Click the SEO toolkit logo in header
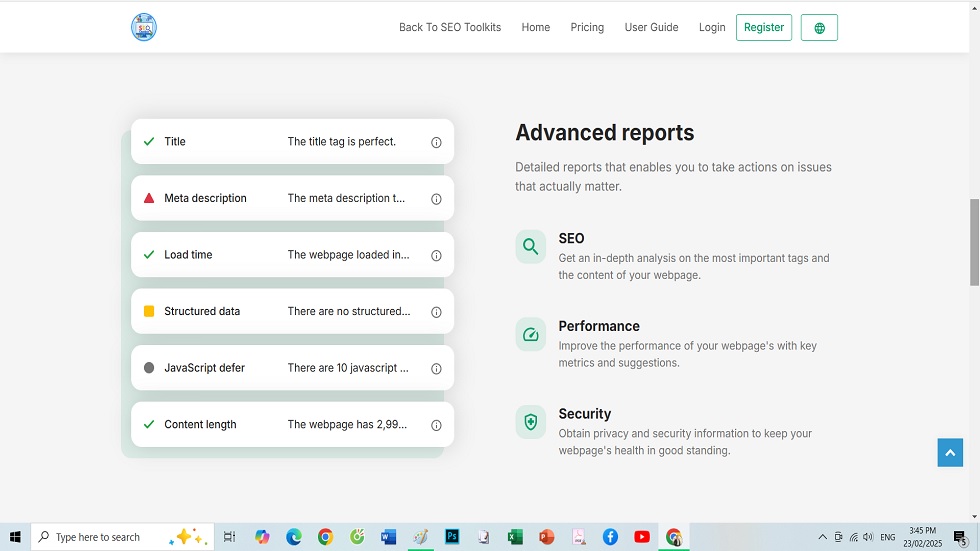Screen dimensions: 980x551 (x=144, y=27)
